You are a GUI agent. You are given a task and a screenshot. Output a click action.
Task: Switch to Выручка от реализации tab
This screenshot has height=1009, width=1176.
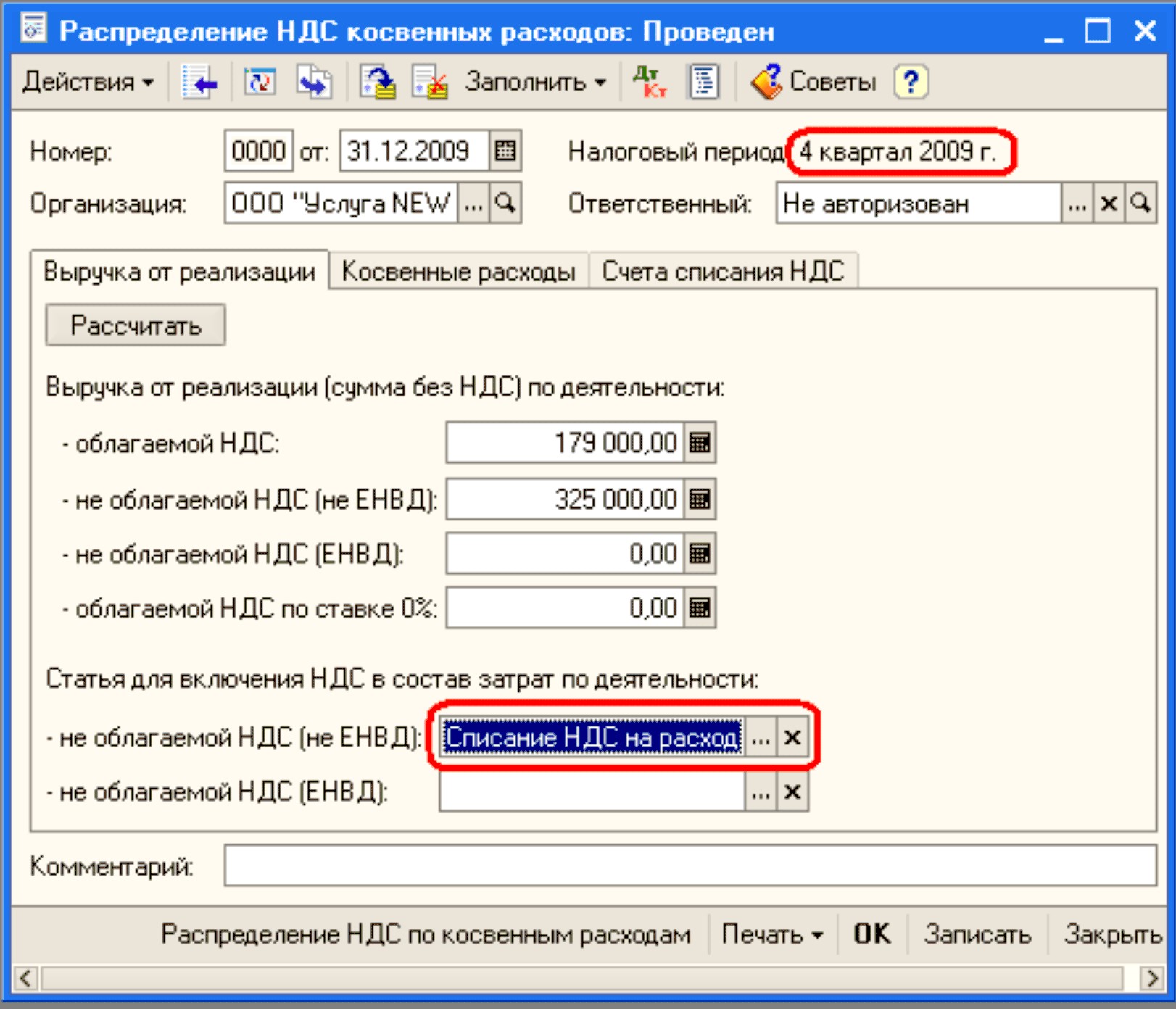click(179, 271)
